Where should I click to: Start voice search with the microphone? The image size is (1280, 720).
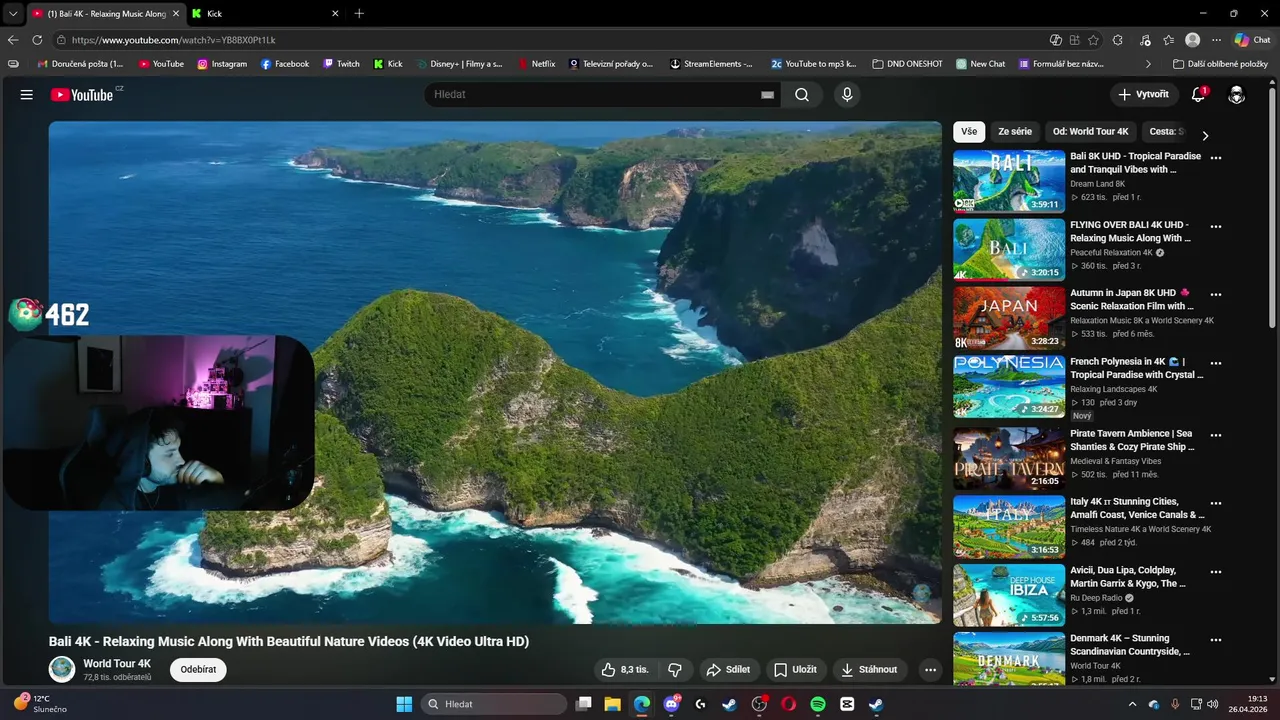pos(847,94)
